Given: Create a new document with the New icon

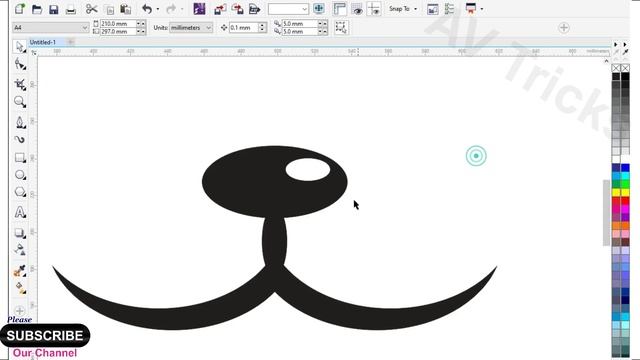Looking at the screenshot, I should pos(20,9).
